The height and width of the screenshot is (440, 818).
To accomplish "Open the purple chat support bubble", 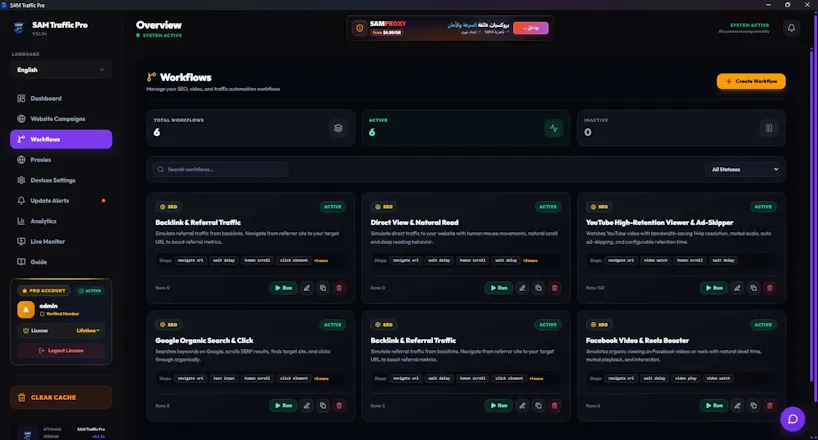I will [792, 419].
